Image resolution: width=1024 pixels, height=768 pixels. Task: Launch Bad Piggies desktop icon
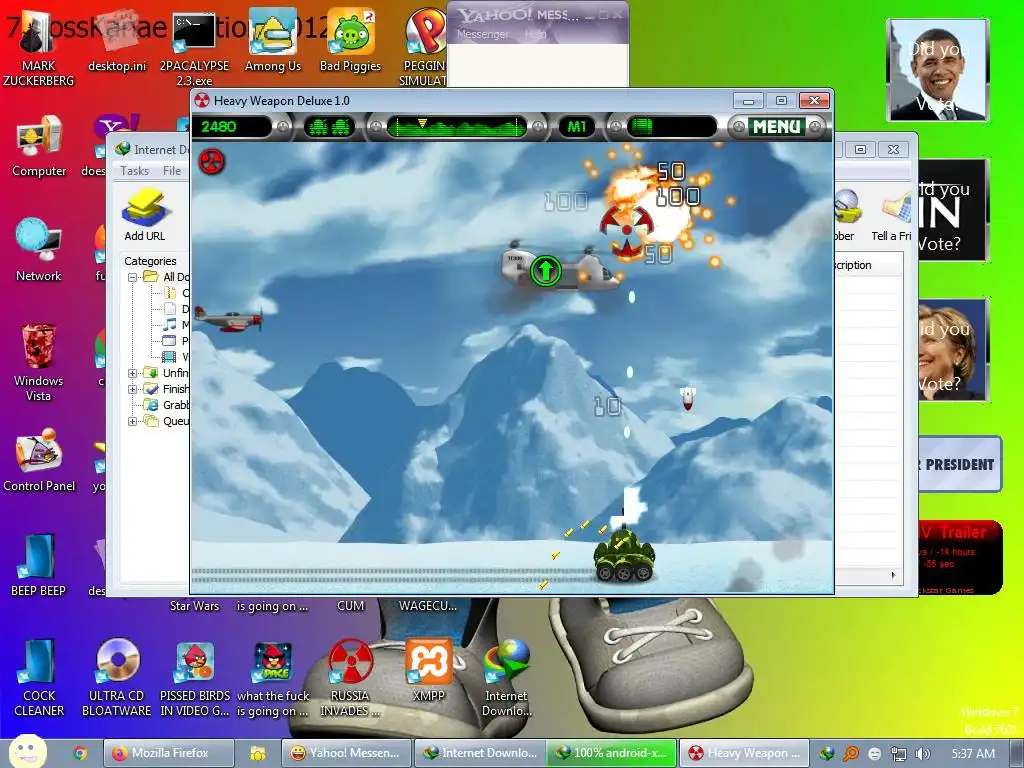pyautogui.click(x=350, y=39)
